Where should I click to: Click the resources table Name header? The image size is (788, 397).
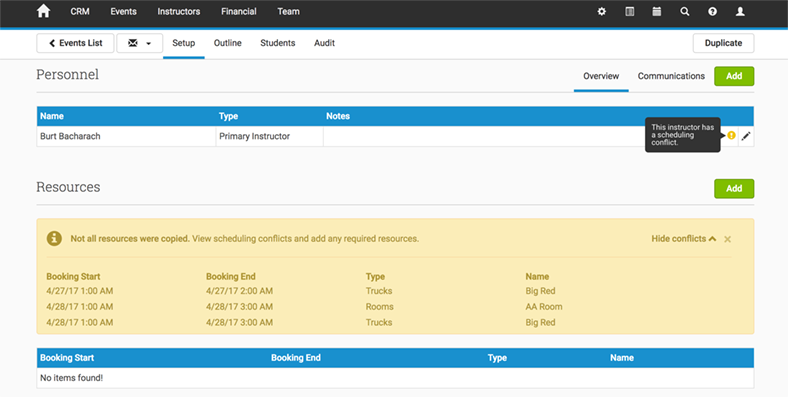[x=622, y=358]
